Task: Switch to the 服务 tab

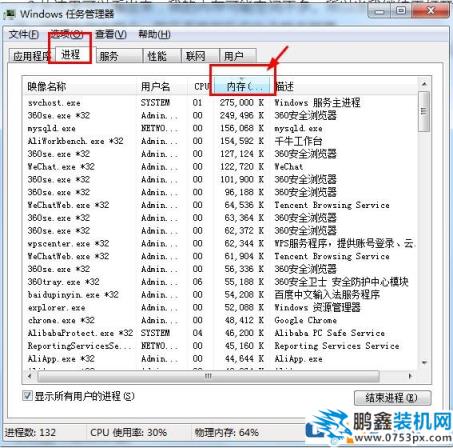Action: (119, 56)
